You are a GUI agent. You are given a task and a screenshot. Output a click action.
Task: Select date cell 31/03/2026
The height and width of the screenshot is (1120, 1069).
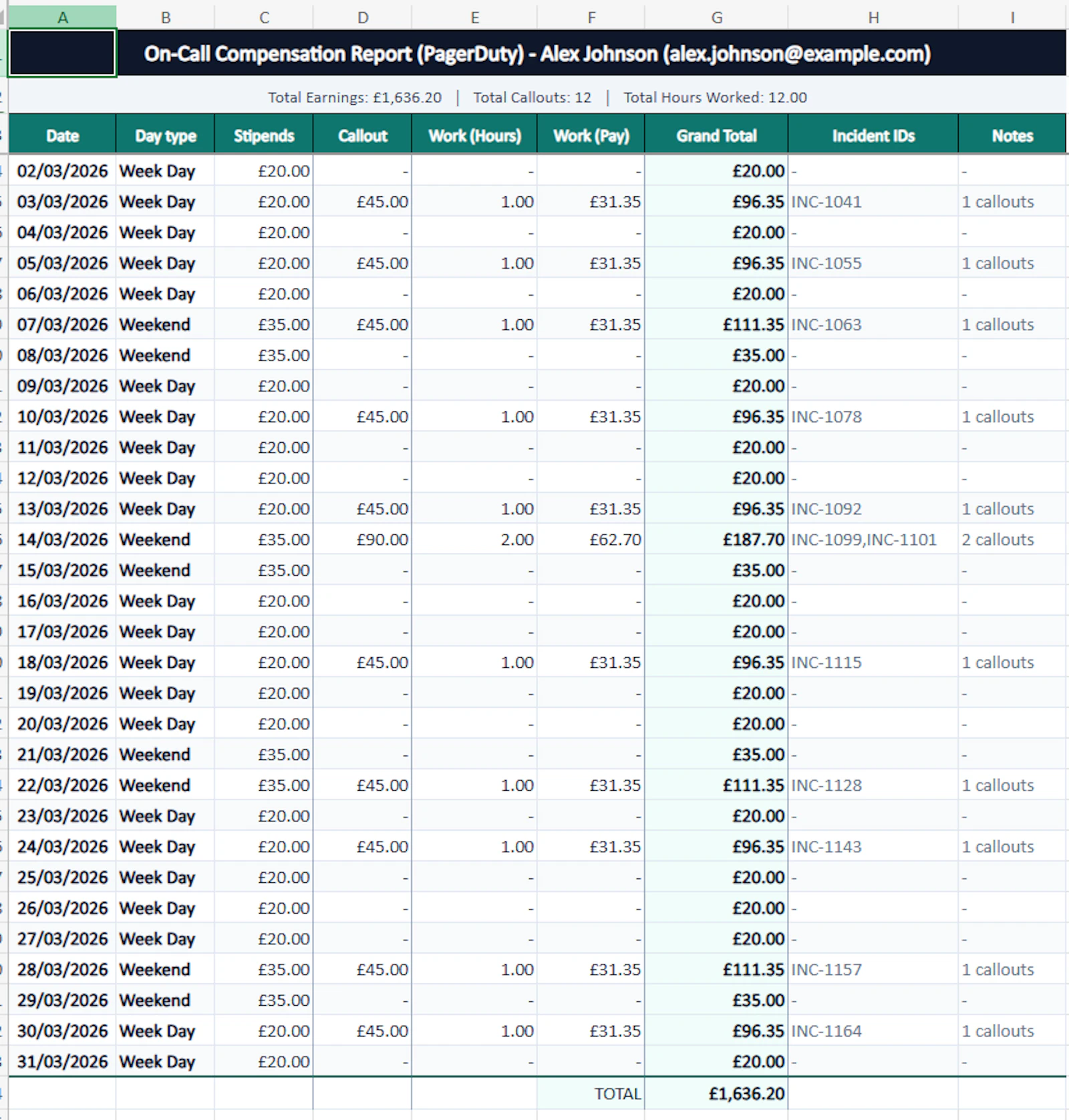[62, 1062]
